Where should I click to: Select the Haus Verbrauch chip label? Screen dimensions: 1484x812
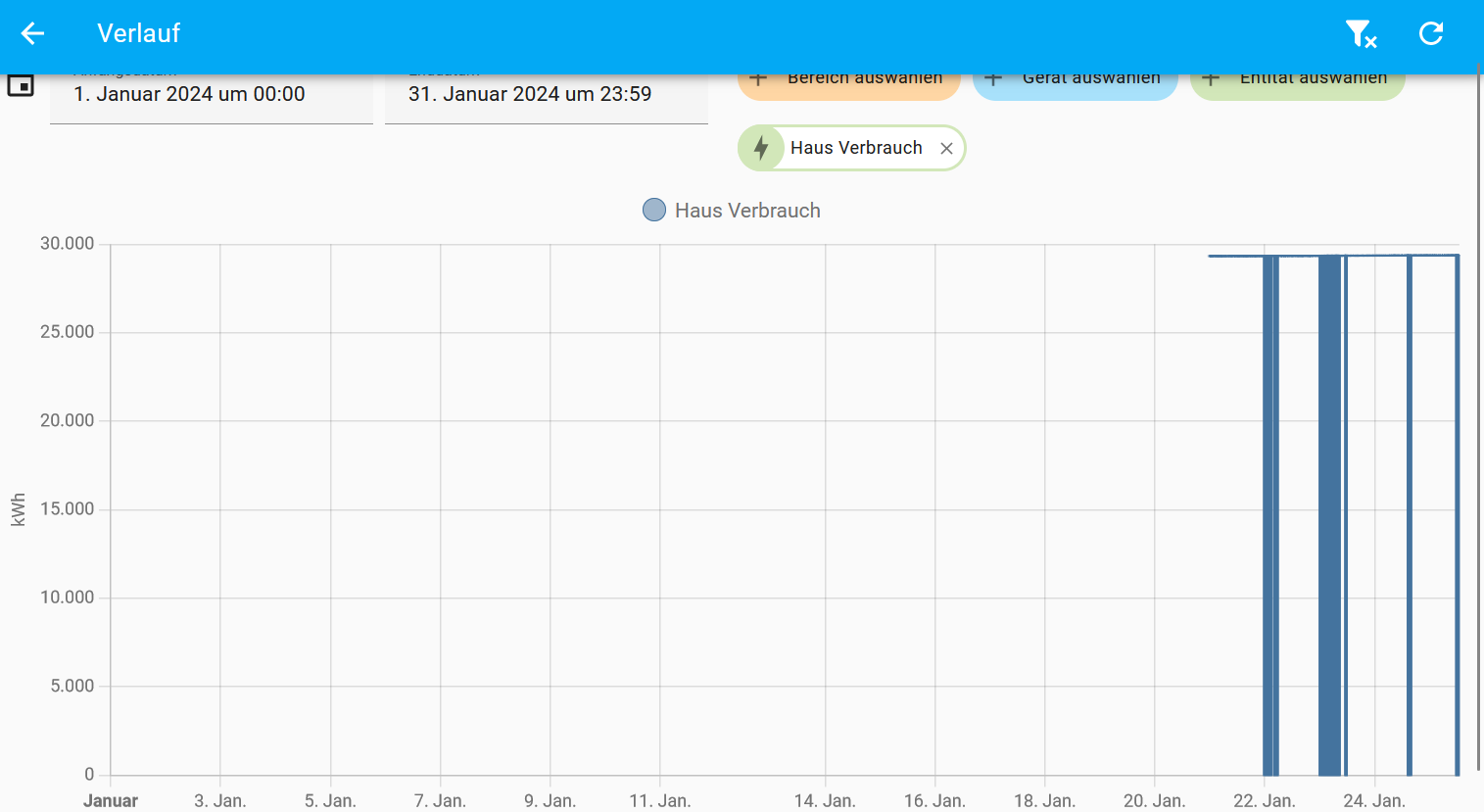click(x=856, y=148)
